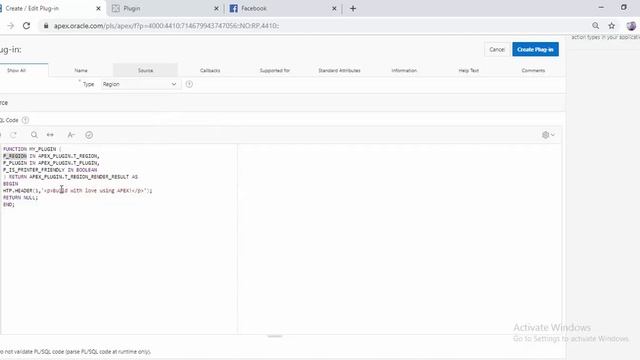
Task: Click the find and replace arrows icon
Action: click(50, 135)
